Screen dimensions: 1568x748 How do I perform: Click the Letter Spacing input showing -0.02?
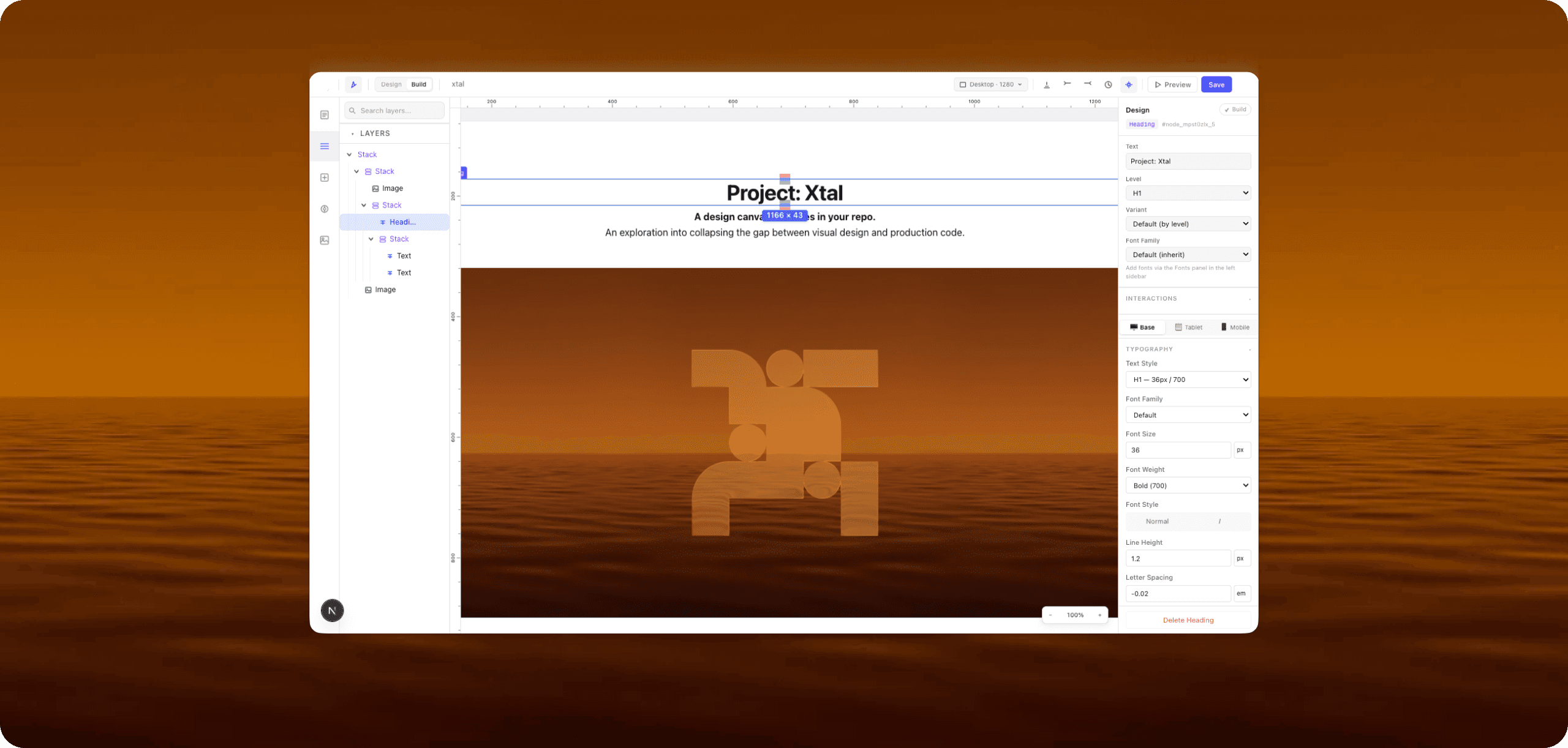click(1178, 594)
